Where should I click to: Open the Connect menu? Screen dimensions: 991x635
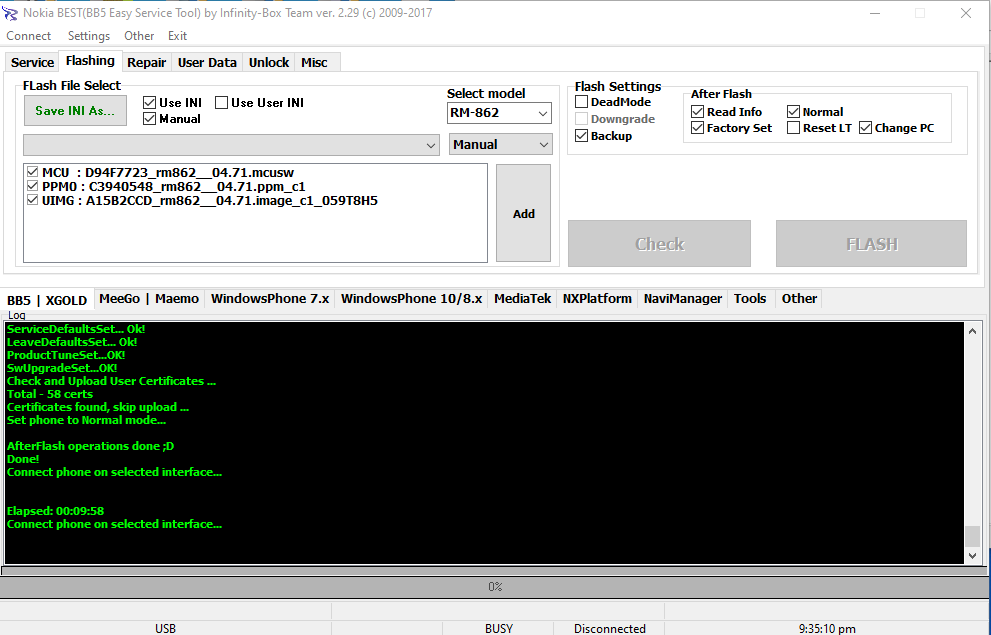28,36
